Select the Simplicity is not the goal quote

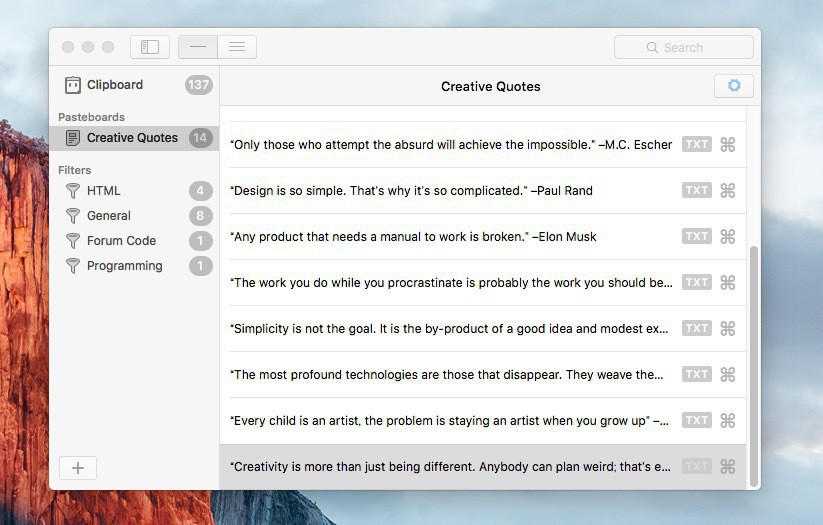pos(483,329)
